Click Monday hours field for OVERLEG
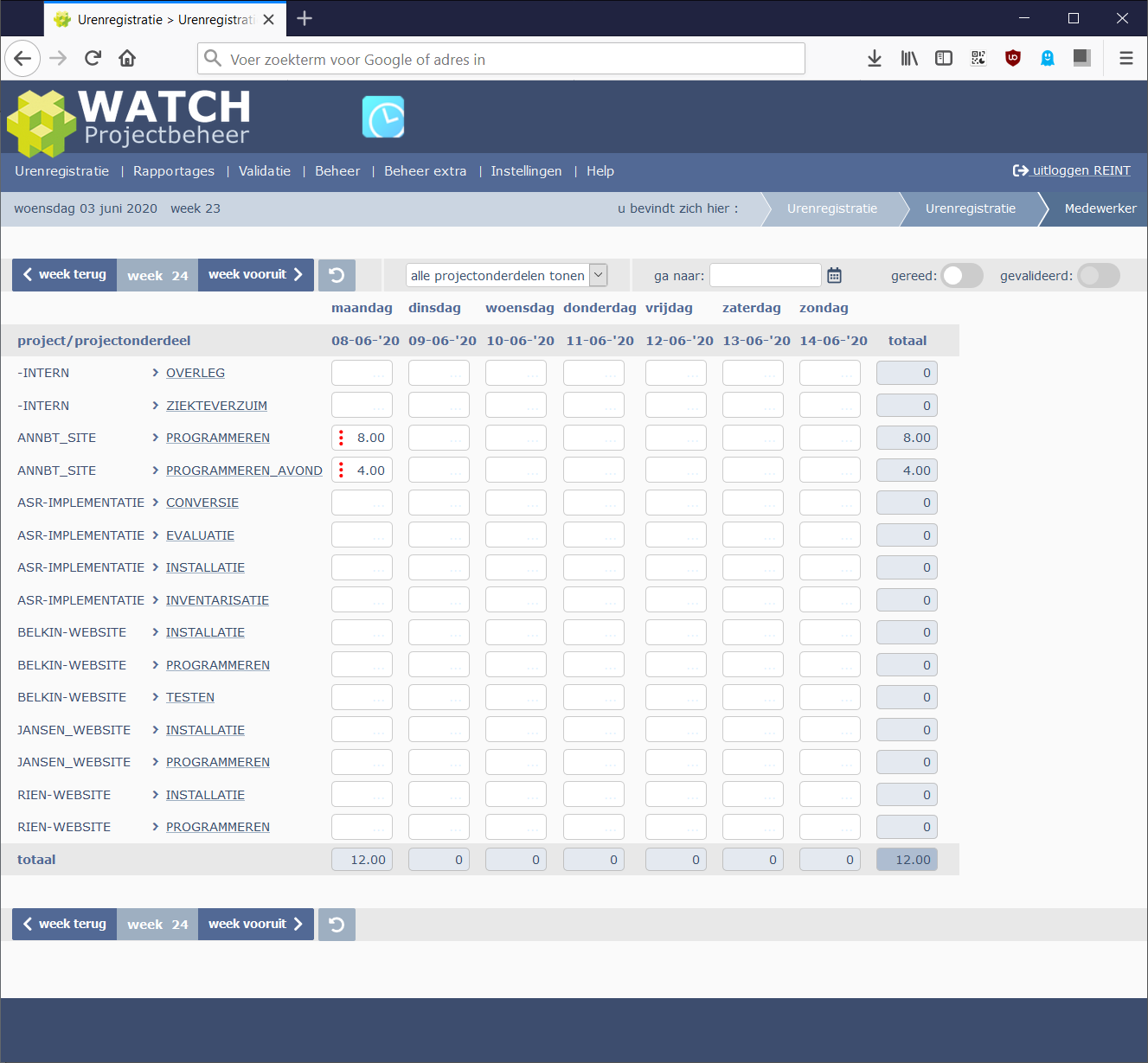 pyautogui.click(x=362, y=373)
